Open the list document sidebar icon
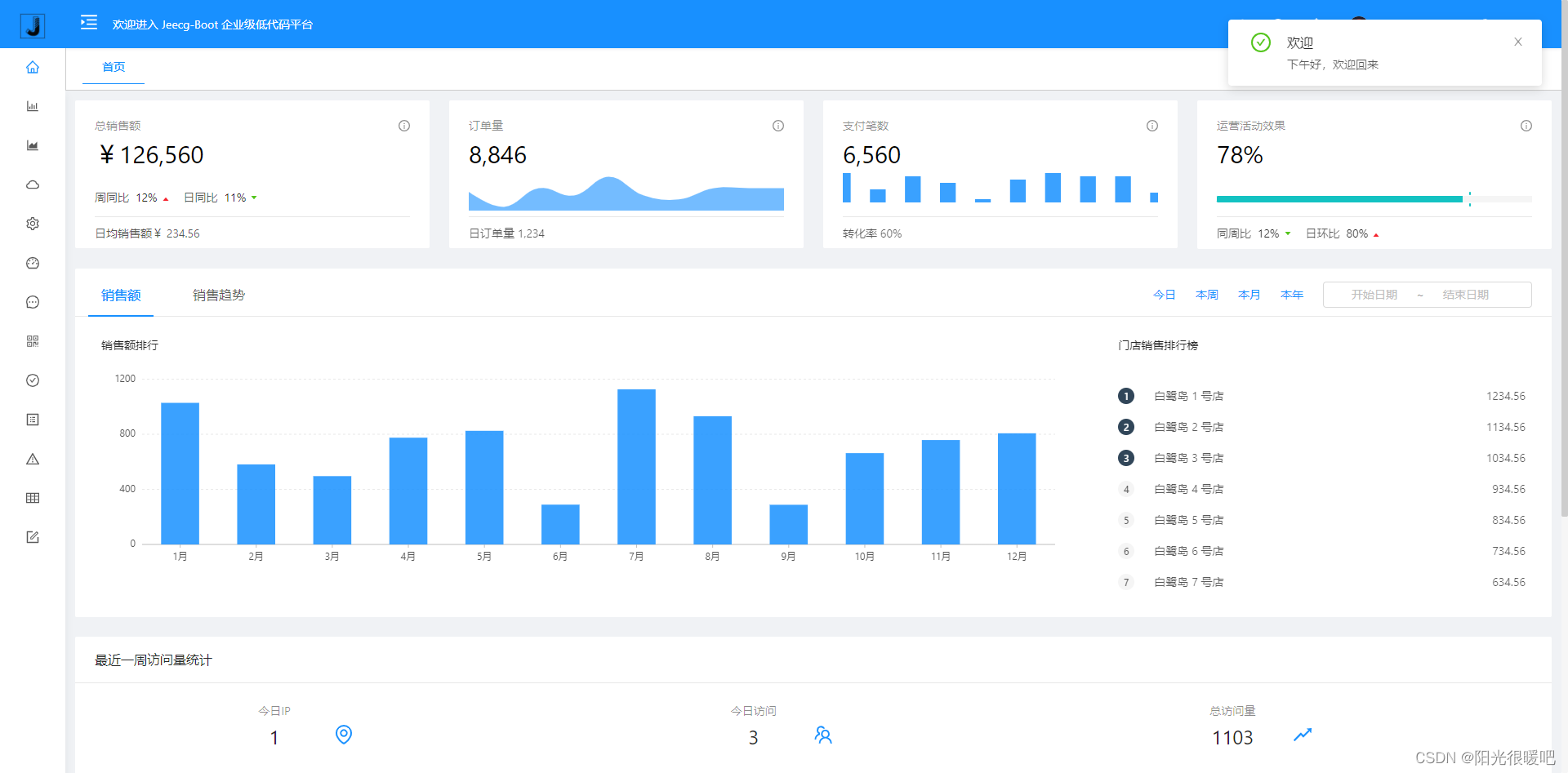This screenshot has height=773, width=1568. point(33,420)
